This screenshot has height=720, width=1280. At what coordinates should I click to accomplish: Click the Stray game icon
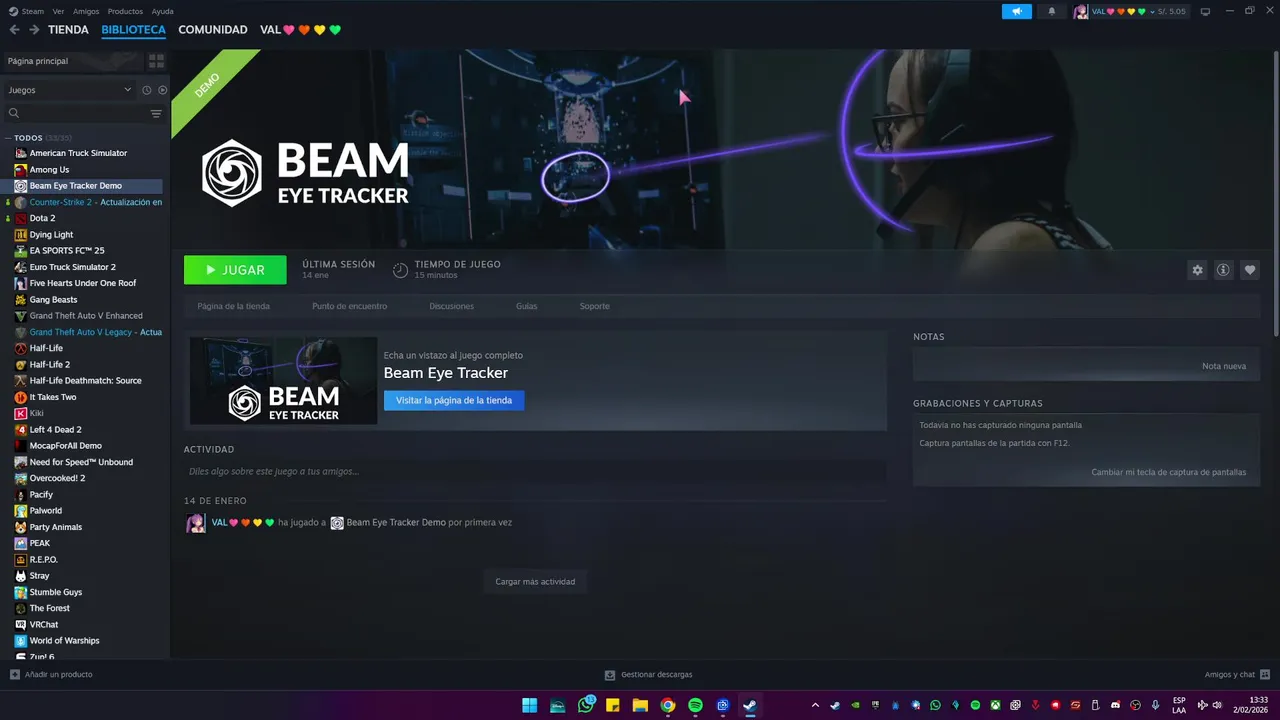pyautogui.click(x=21, y=576)
